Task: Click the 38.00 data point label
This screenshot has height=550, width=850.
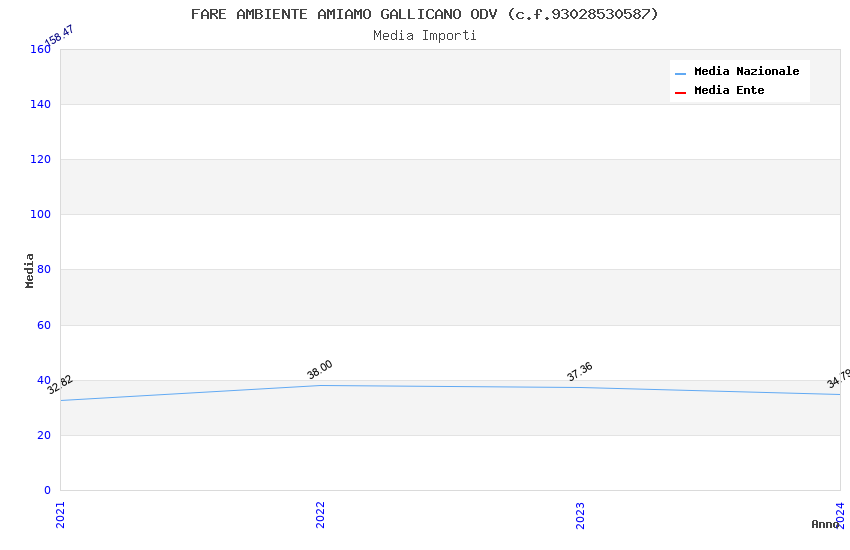Action: click(x=319, y=369)
